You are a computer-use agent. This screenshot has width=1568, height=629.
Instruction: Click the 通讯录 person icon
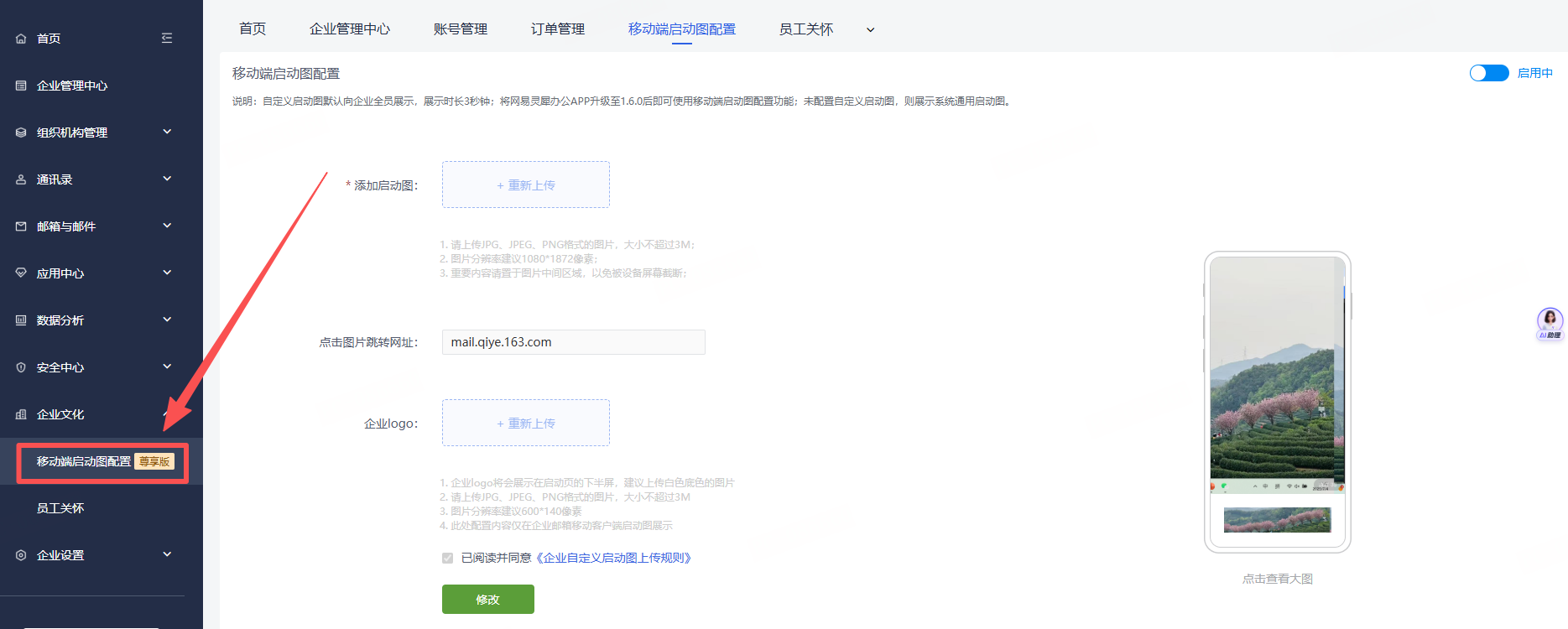(x=21, y=179)
